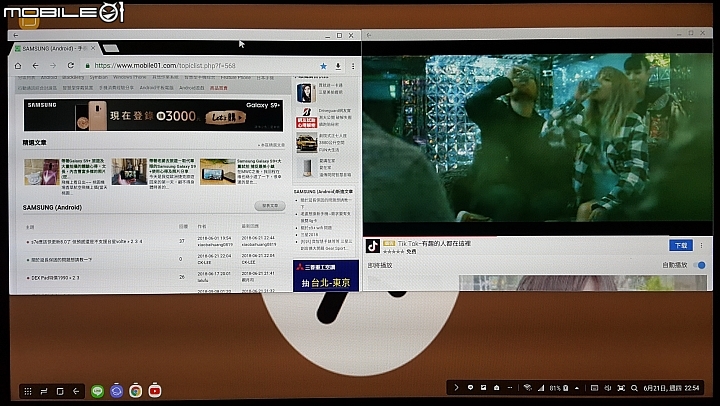Click back arrow in YouTube window titlebar
The width and height of the screenshot is (720, 406).
[x=369, y=35]
